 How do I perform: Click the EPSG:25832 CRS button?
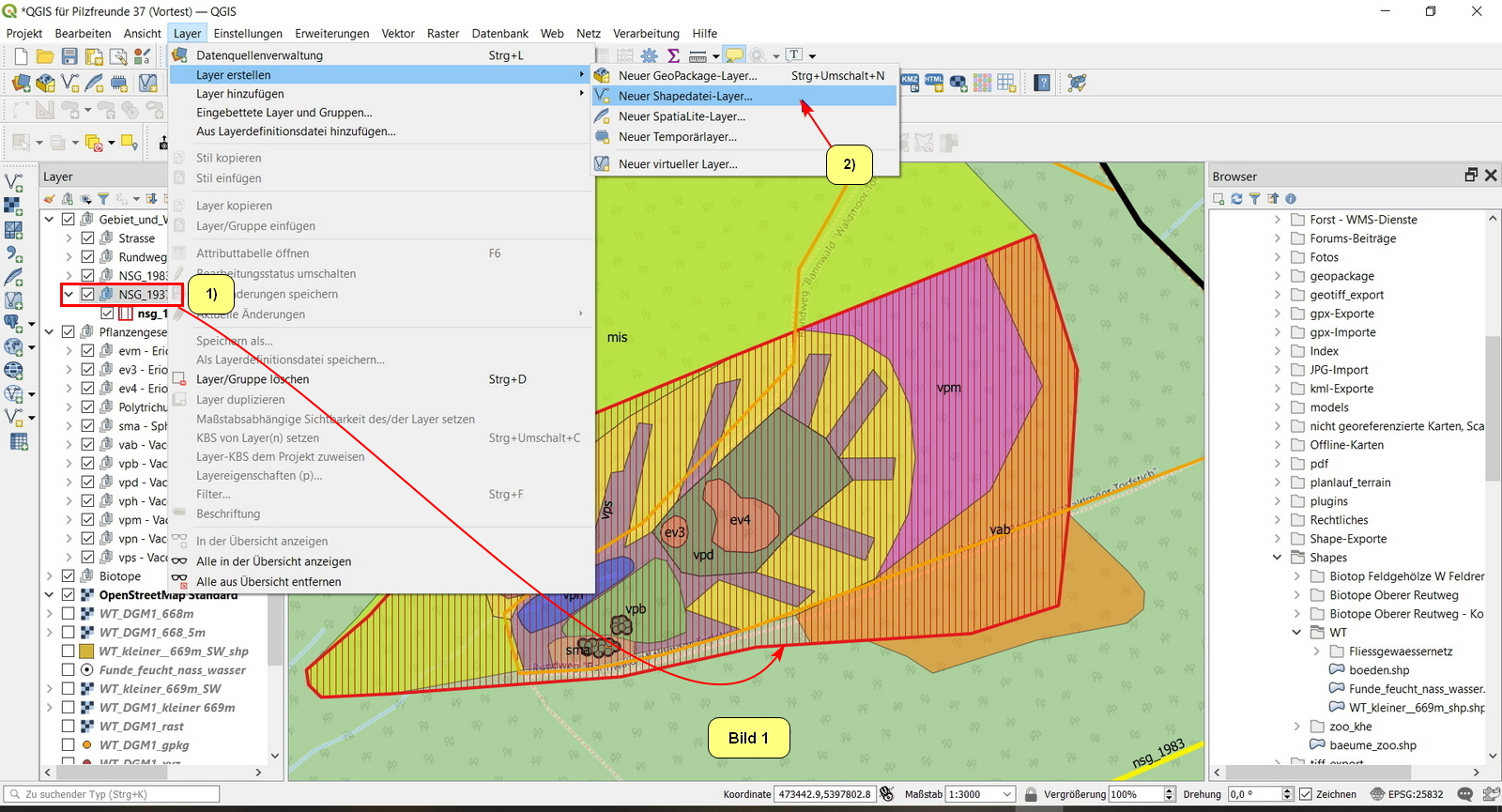[x=1406, y=794]
